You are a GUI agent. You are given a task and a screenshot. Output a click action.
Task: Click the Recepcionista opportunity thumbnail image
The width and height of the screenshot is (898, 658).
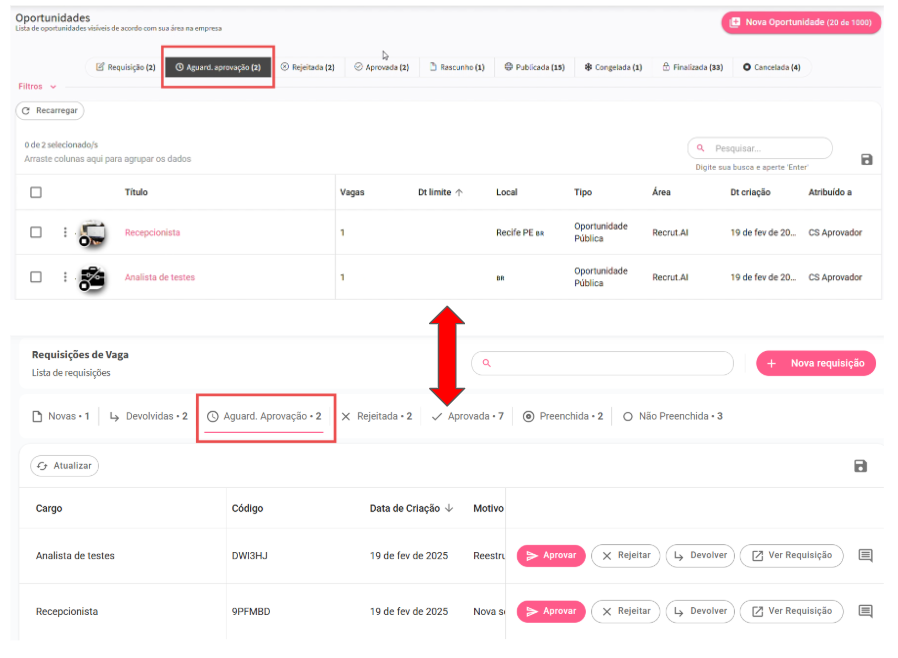pyautogui.click(x=92, y=233)
